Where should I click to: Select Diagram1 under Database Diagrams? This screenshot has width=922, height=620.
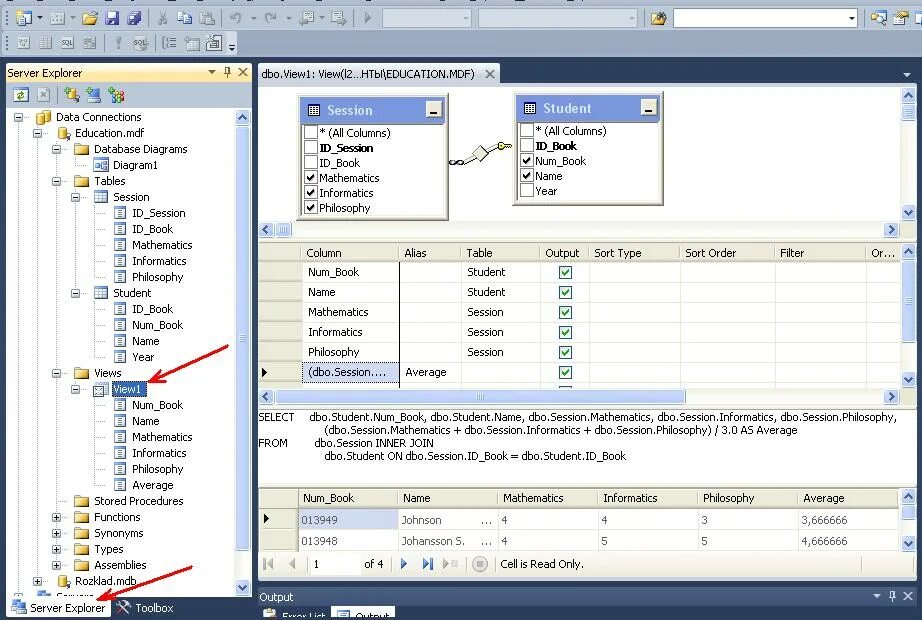[135, 165]
